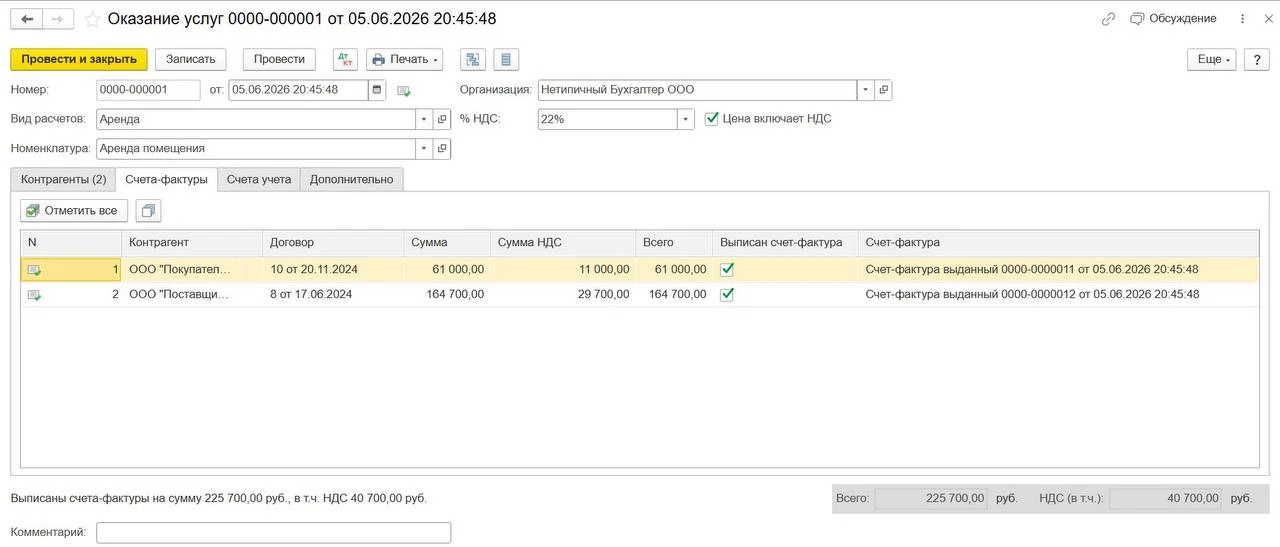Open the Номенклатура record card
1280x547 pixels.
(x=442, y=148)
